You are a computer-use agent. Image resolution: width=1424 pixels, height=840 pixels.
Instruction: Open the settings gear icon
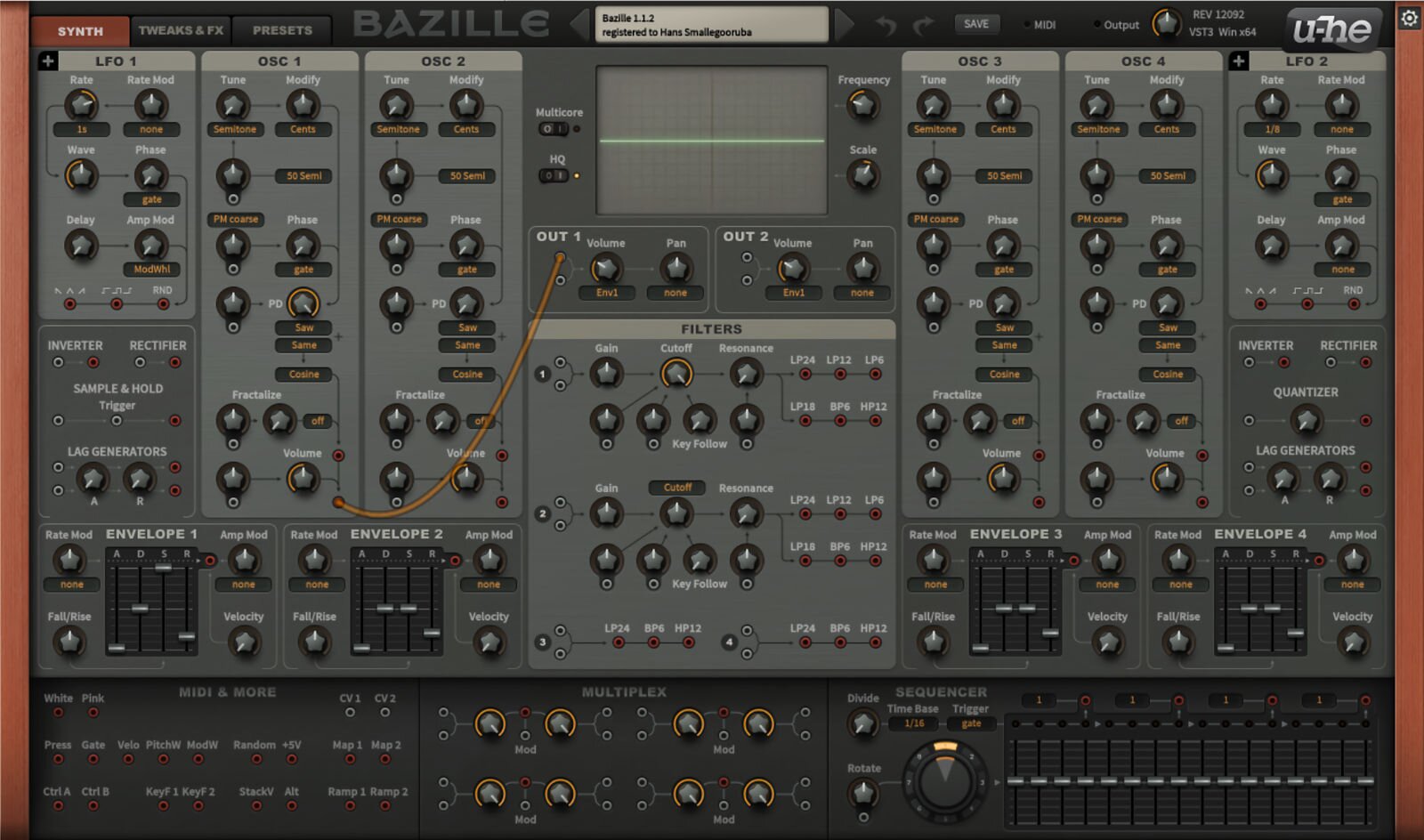point(1410,19)
